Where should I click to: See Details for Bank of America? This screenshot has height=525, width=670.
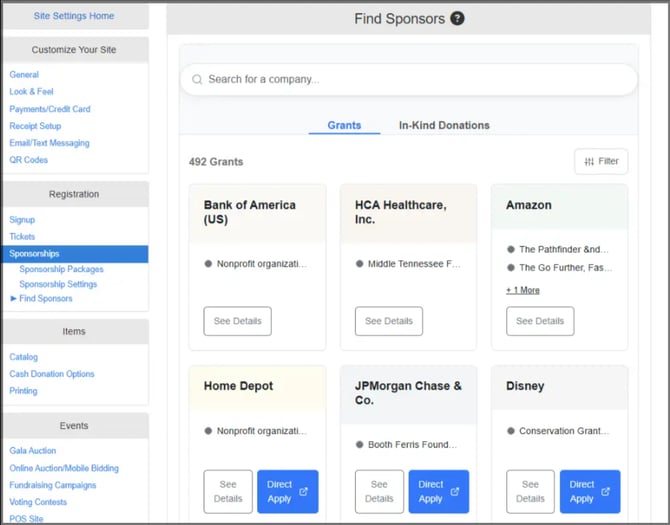(x=237, y=321)
